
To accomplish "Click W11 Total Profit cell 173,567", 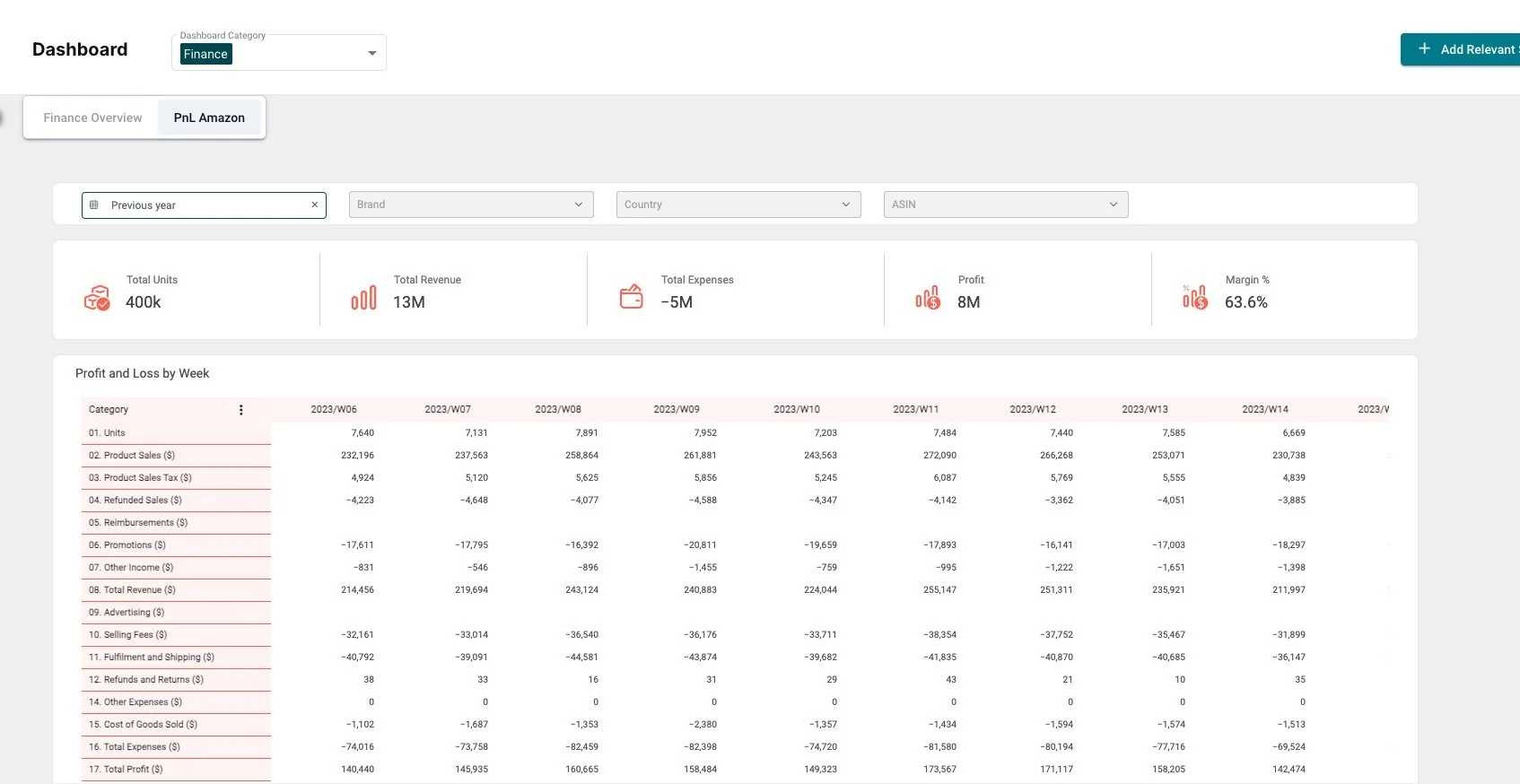I will (x=939, y=769).
